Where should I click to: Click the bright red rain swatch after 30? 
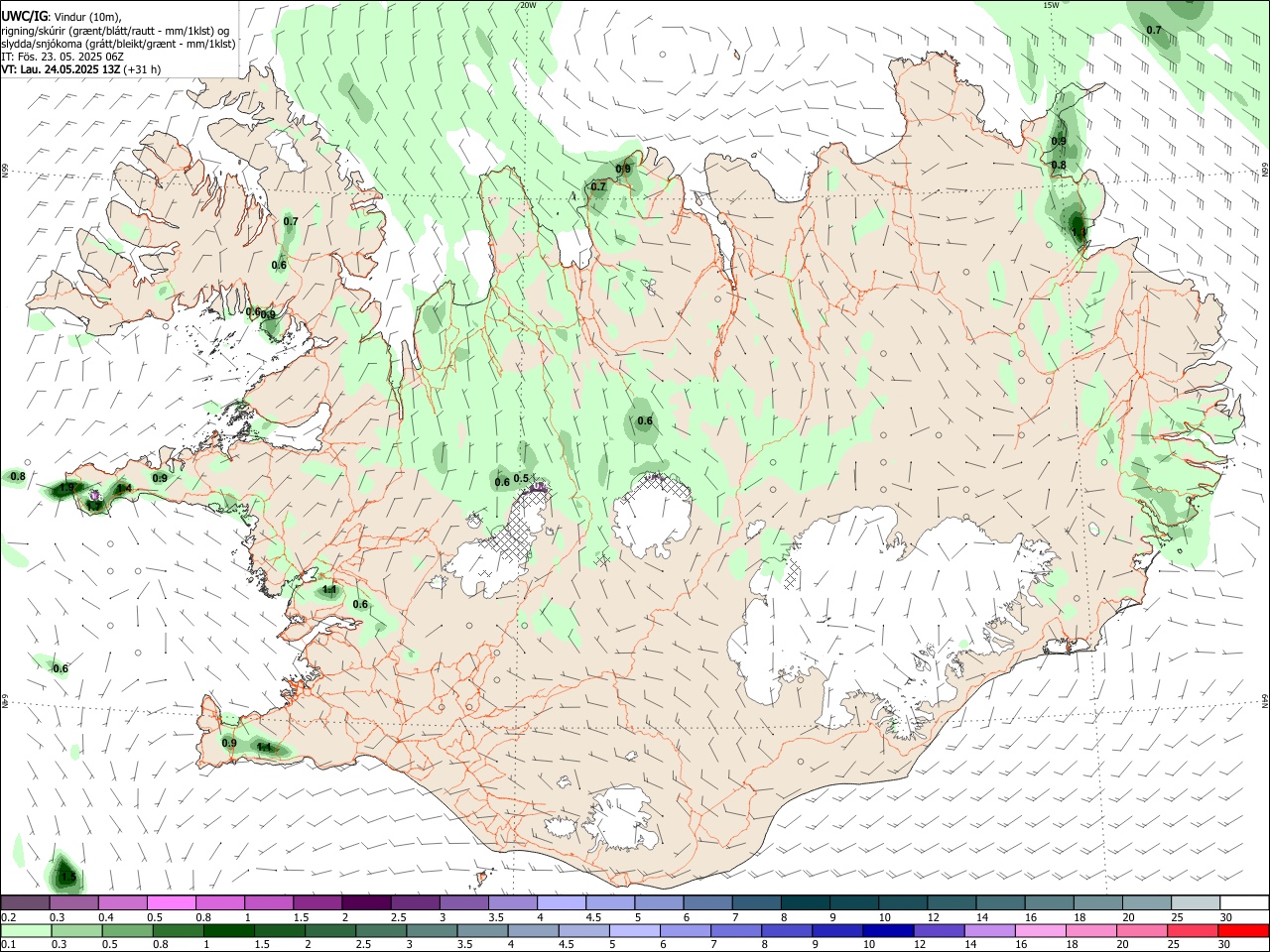1243,930
